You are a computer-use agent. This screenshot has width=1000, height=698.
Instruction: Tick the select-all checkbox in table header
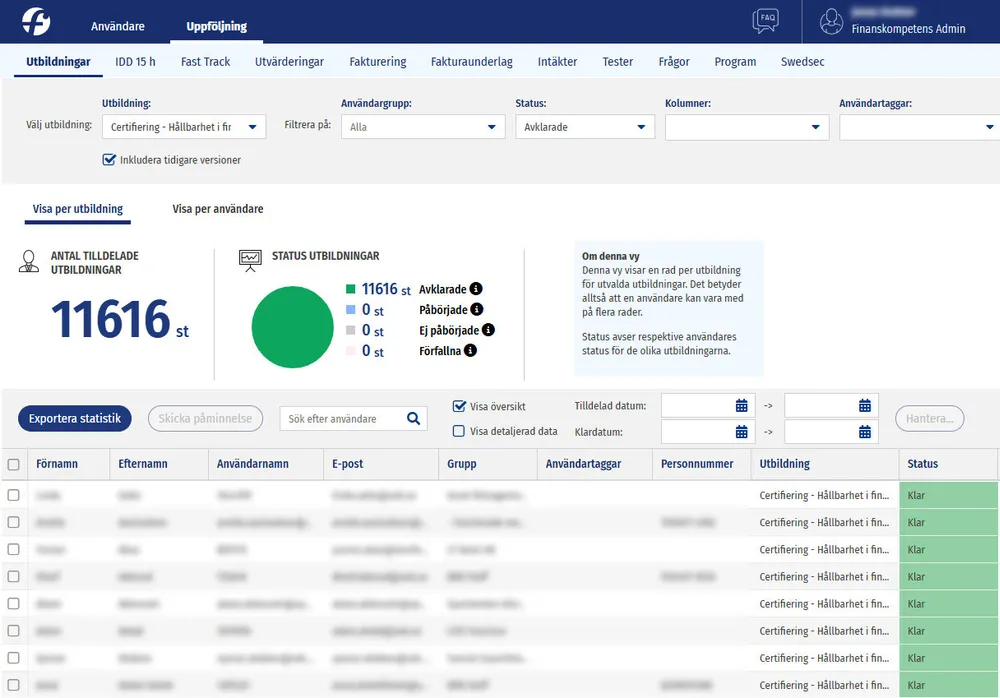click(x=13, y=464)
